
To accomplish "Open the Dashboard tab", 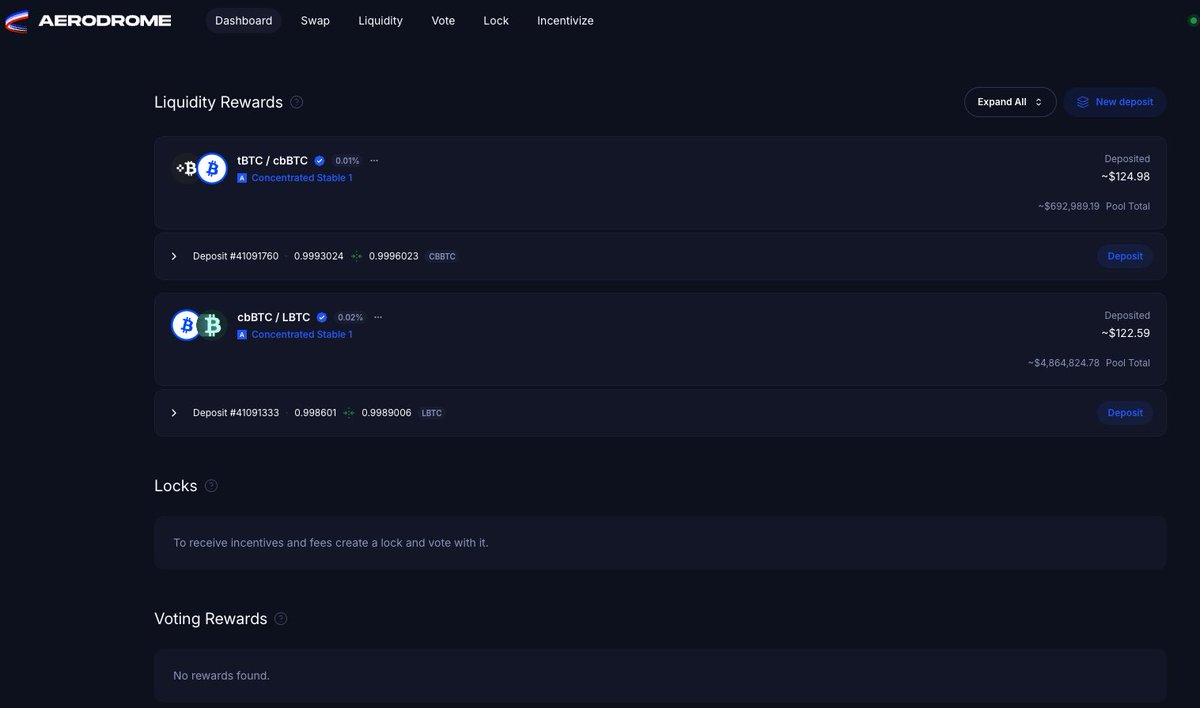I will [x=243, y=20].
